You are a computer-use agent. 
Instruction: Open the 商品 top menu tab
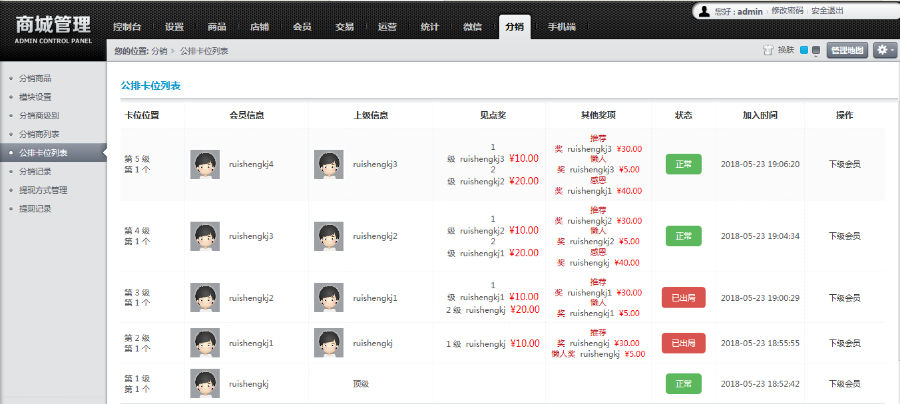click(216, 27)
